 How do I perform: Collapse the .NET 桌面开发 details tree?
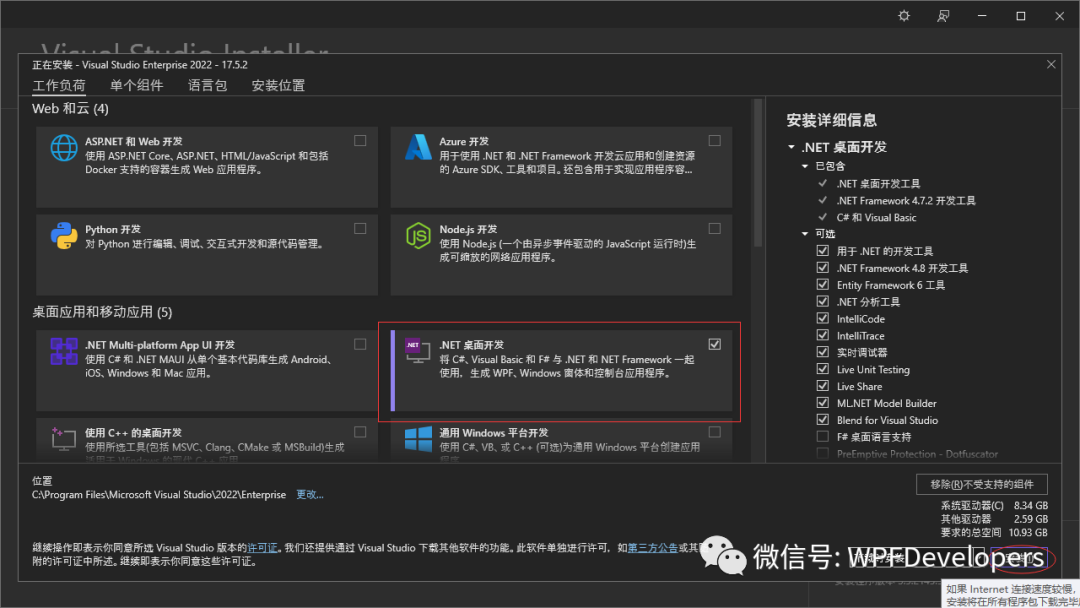pos(791,147)
